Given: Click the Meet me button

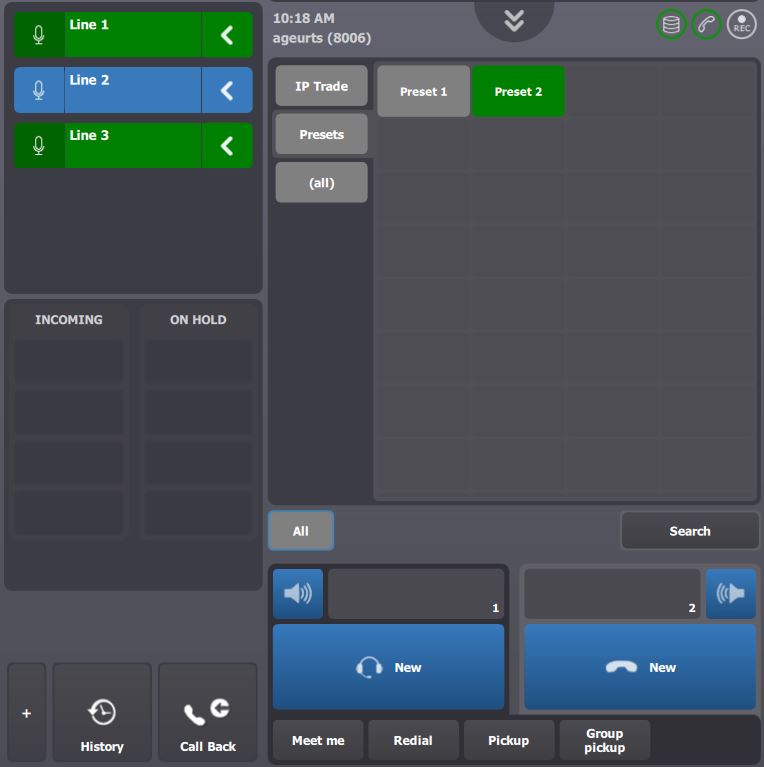Looking at the screenshot, I should click(318, 740).
